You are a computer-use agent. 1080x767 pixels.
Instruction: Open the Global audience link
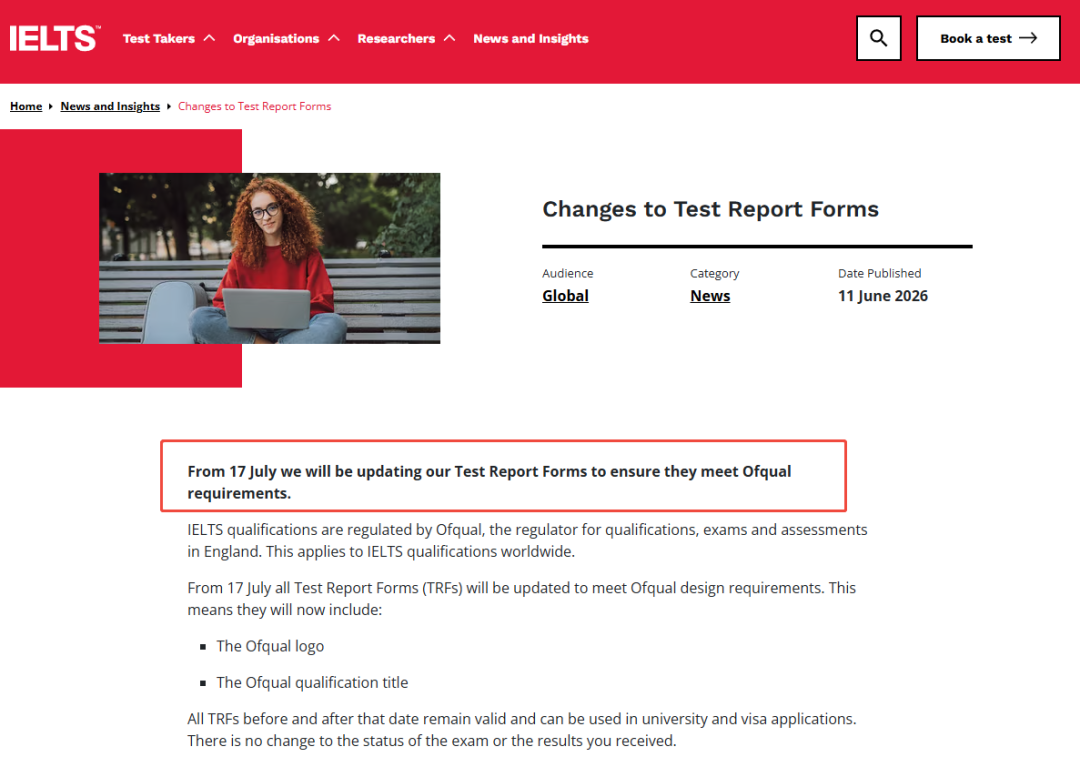[x=565, y=296]
